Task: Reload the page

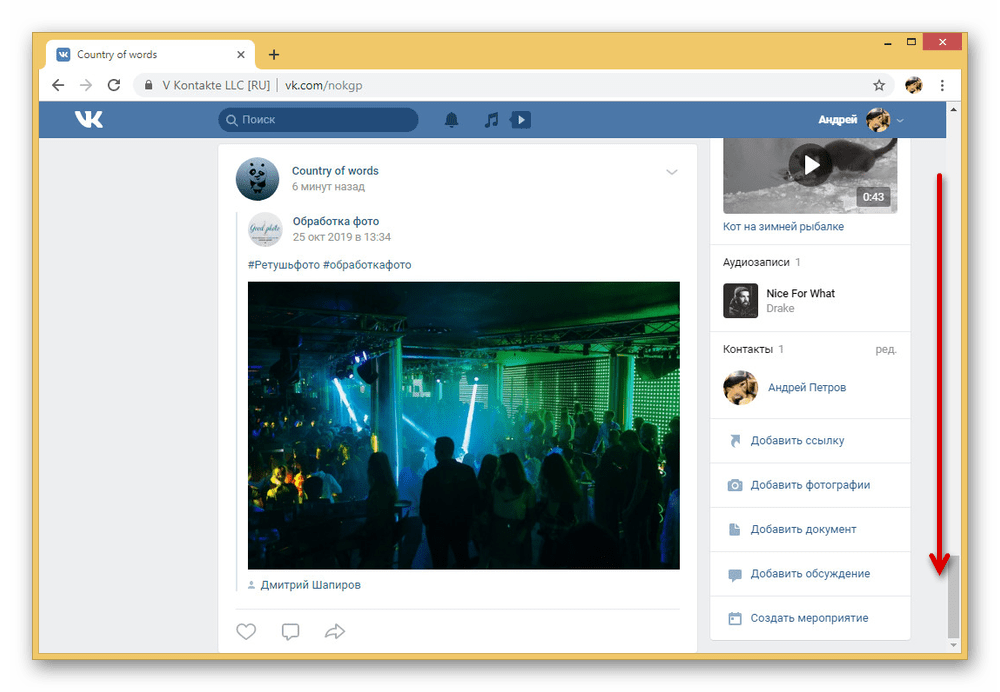Action: (114, 85)
